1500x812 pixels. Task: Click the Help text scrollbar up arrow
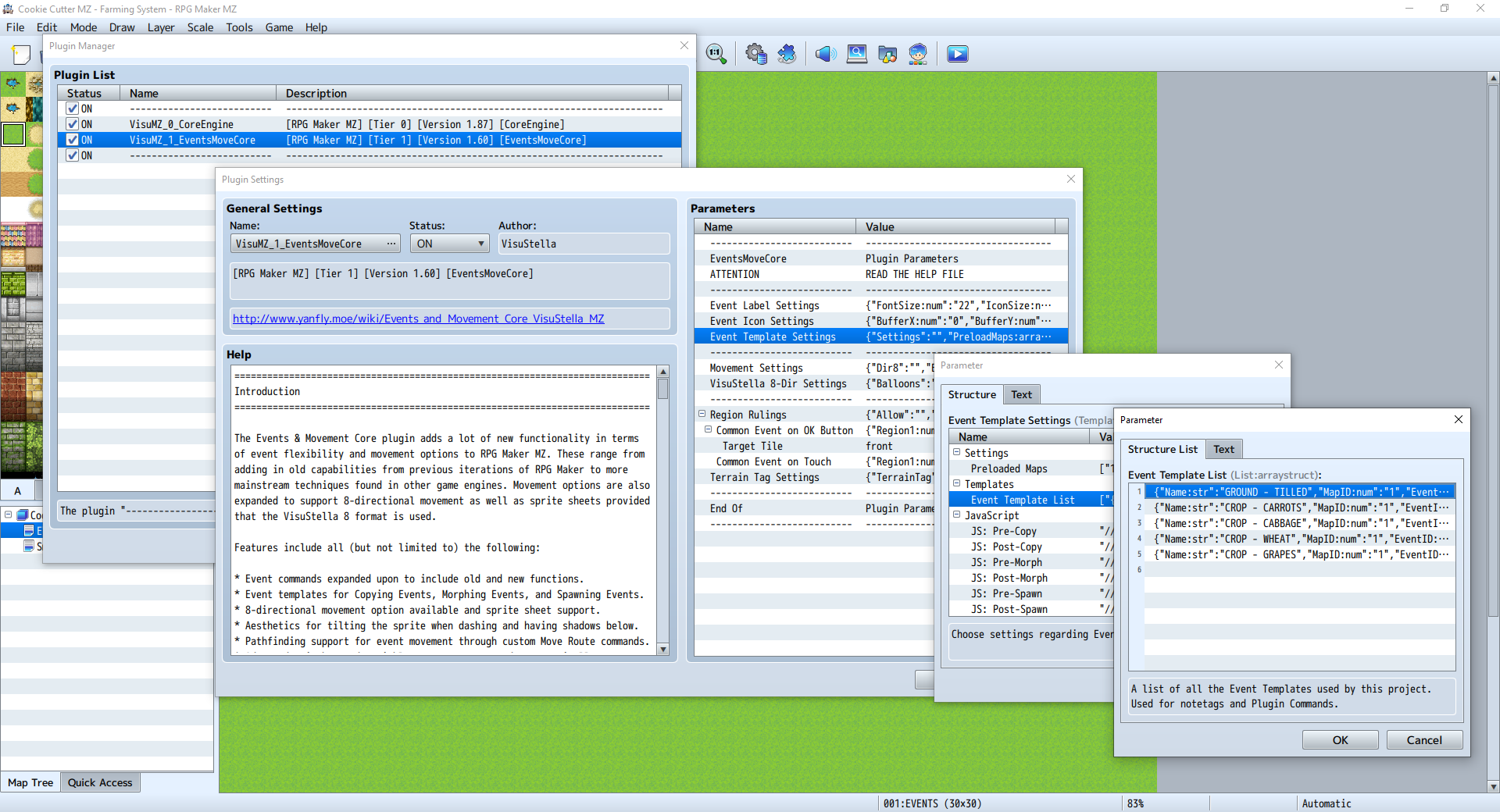tap(663, 372)
